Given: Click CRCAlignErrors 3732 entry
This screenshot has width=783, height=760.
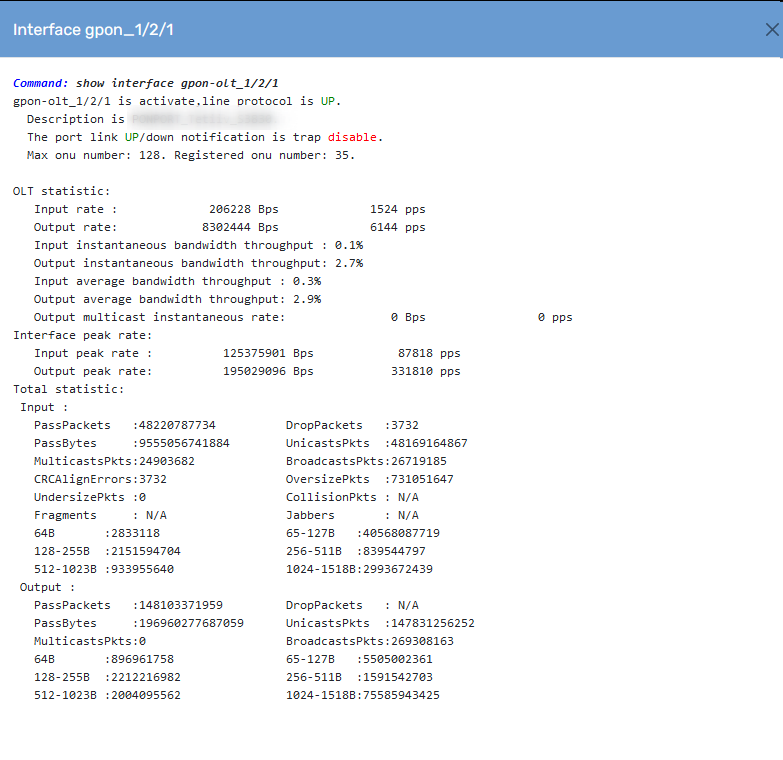Looking at the screenshot, I should click(100, 479).
